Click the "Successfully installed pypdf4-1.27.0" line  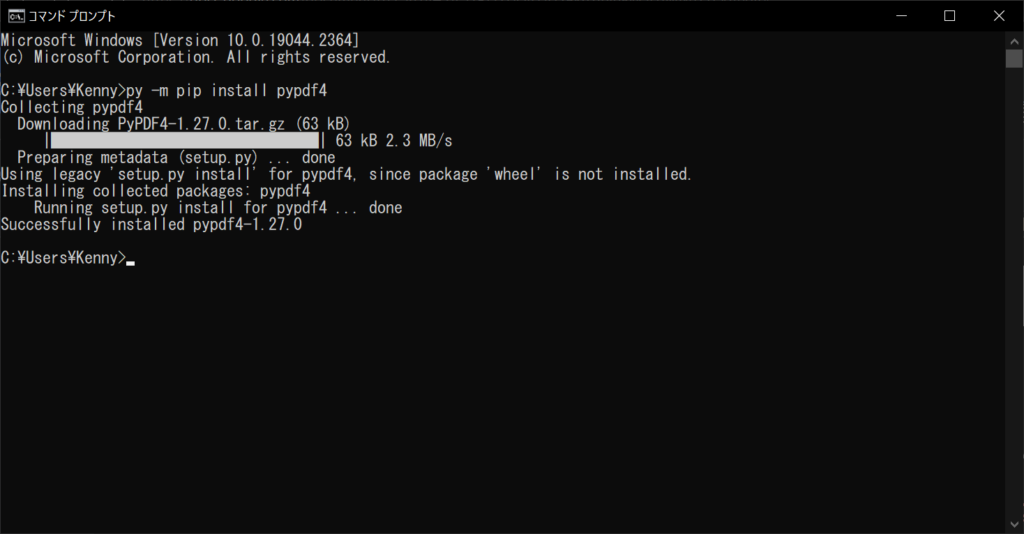(x=152, y=225)
